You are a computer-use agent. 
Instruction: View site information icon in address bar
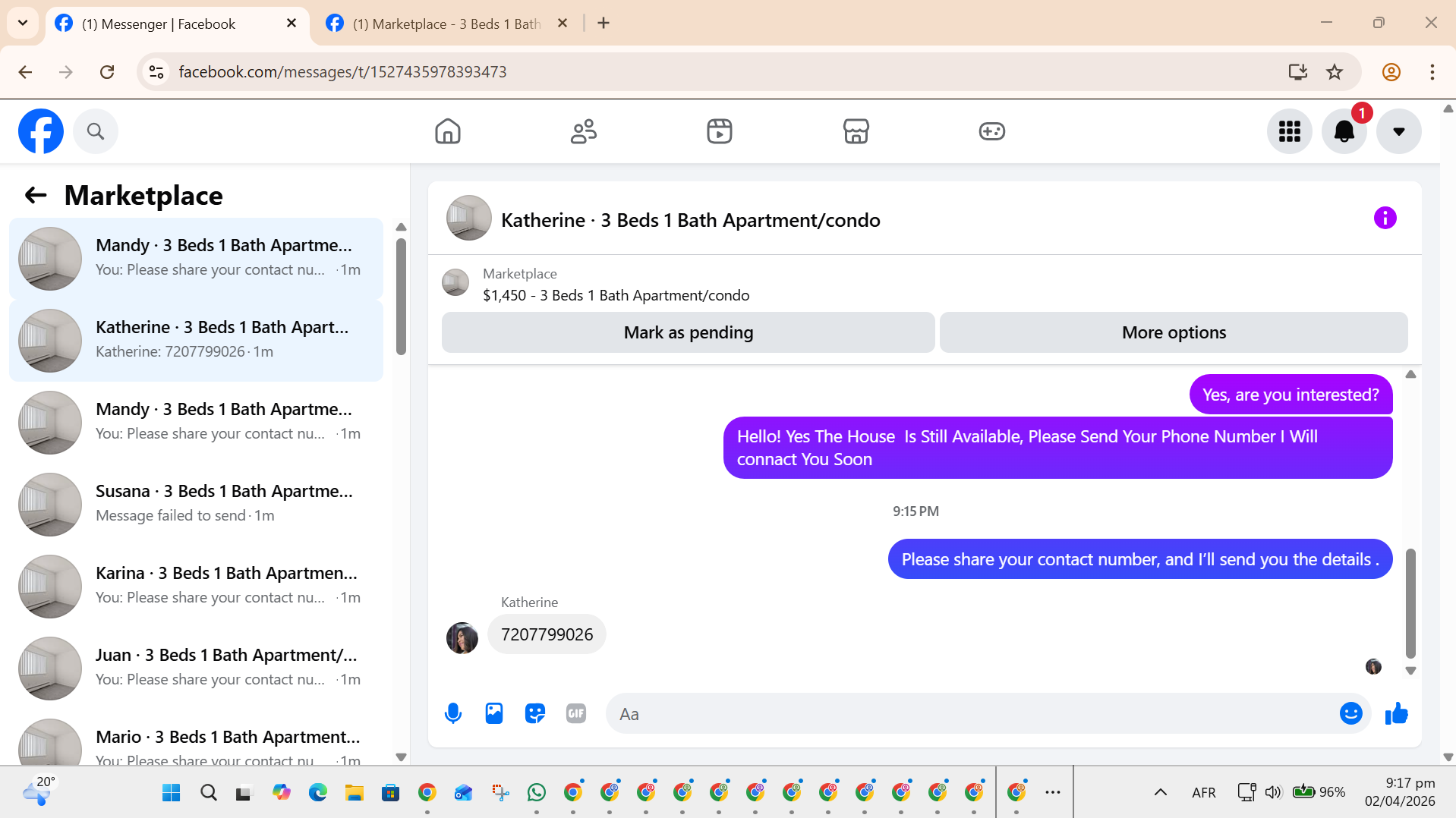[x=156, y=72]
